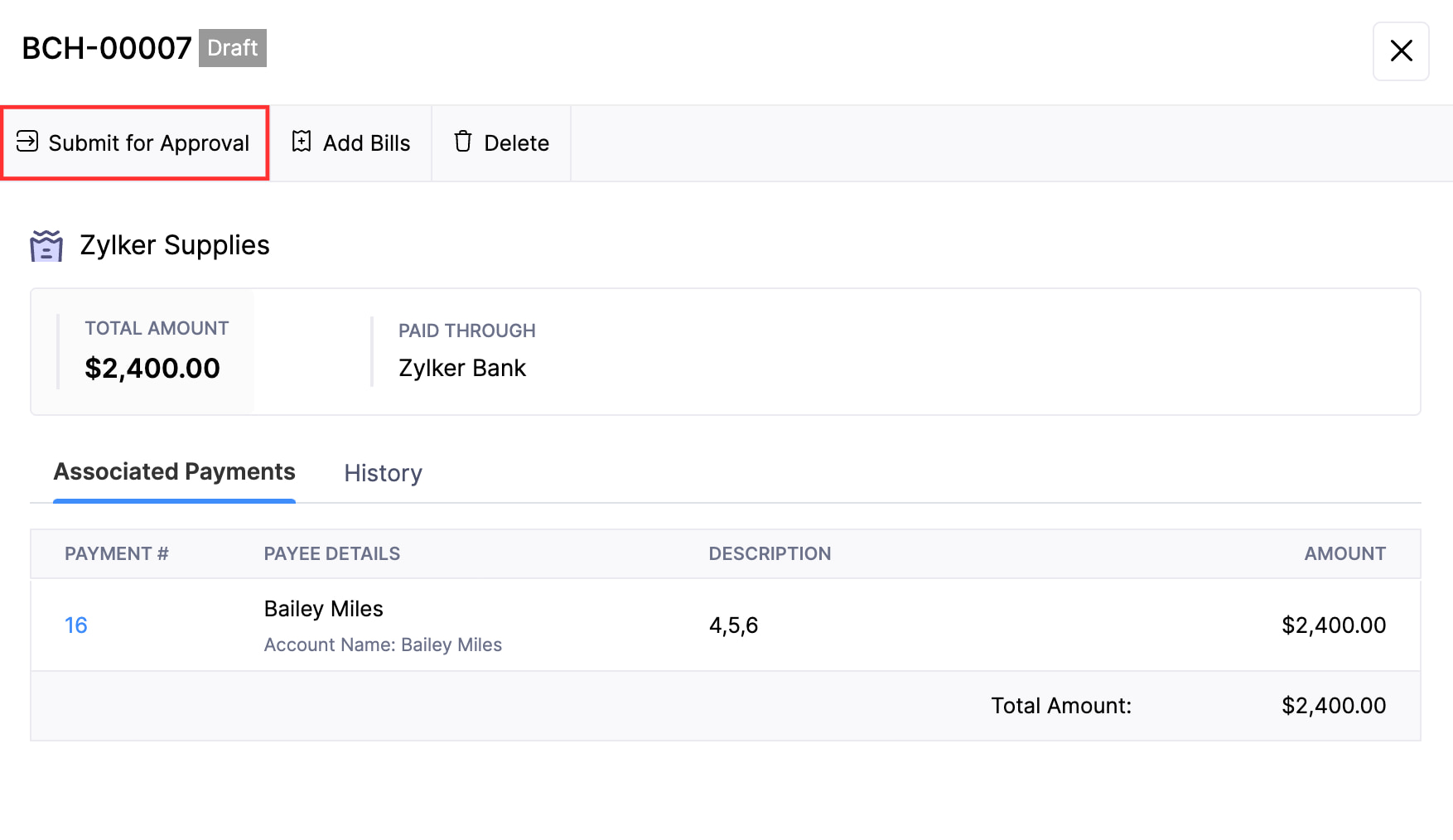The height and width of the screenshot is (840, 1453).
Task: Click the AMOUNT column header
Action: (1344, 553)
